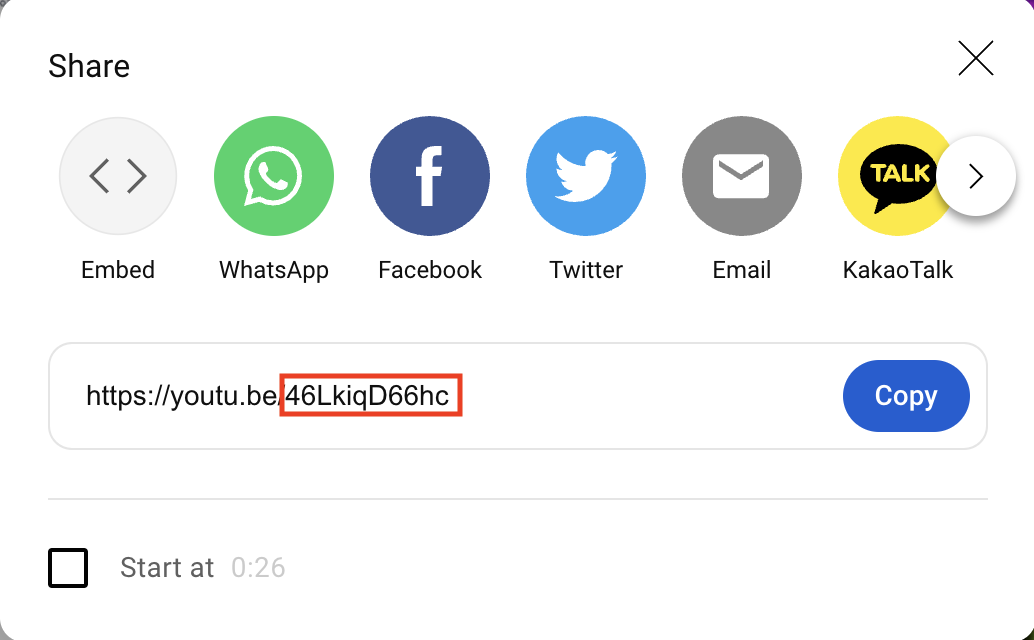Click the Email label below envelope
The height and width of the screenshot is (640, 1034).
[x=742, y=270]
